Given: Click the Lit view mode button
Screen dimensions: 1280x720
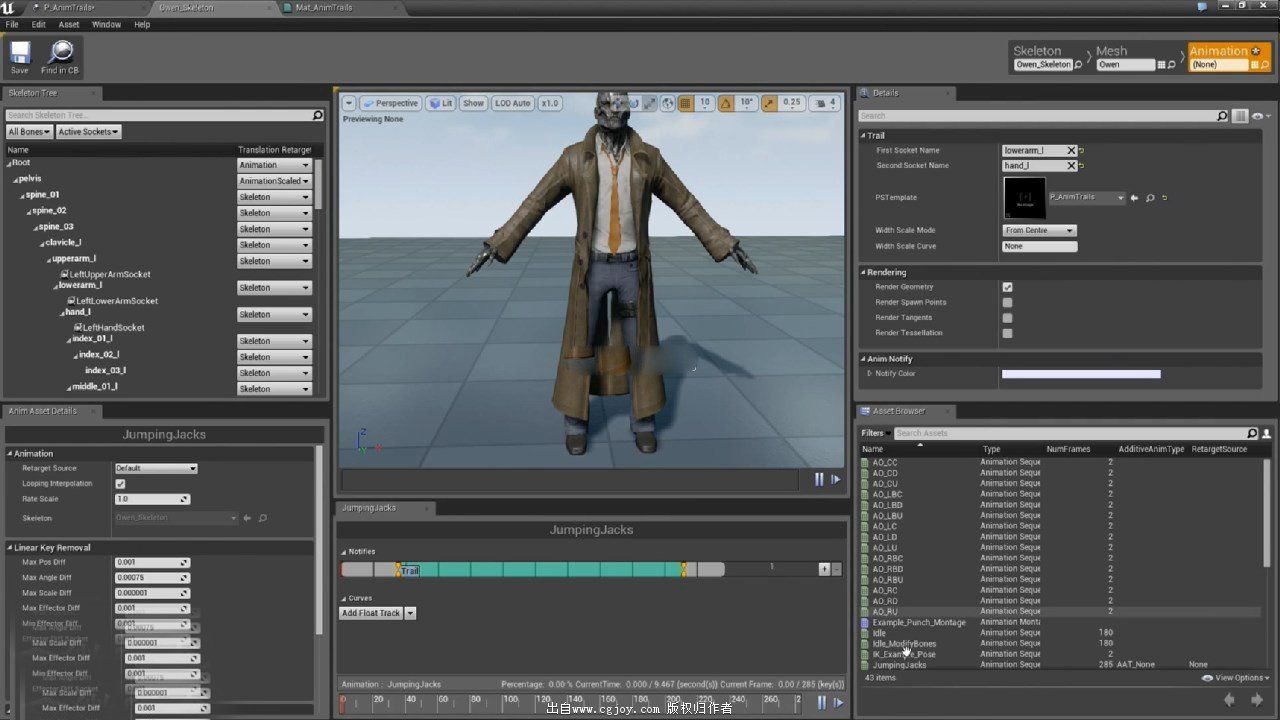Looking at the screenshot, I should (x=440, y=103).
